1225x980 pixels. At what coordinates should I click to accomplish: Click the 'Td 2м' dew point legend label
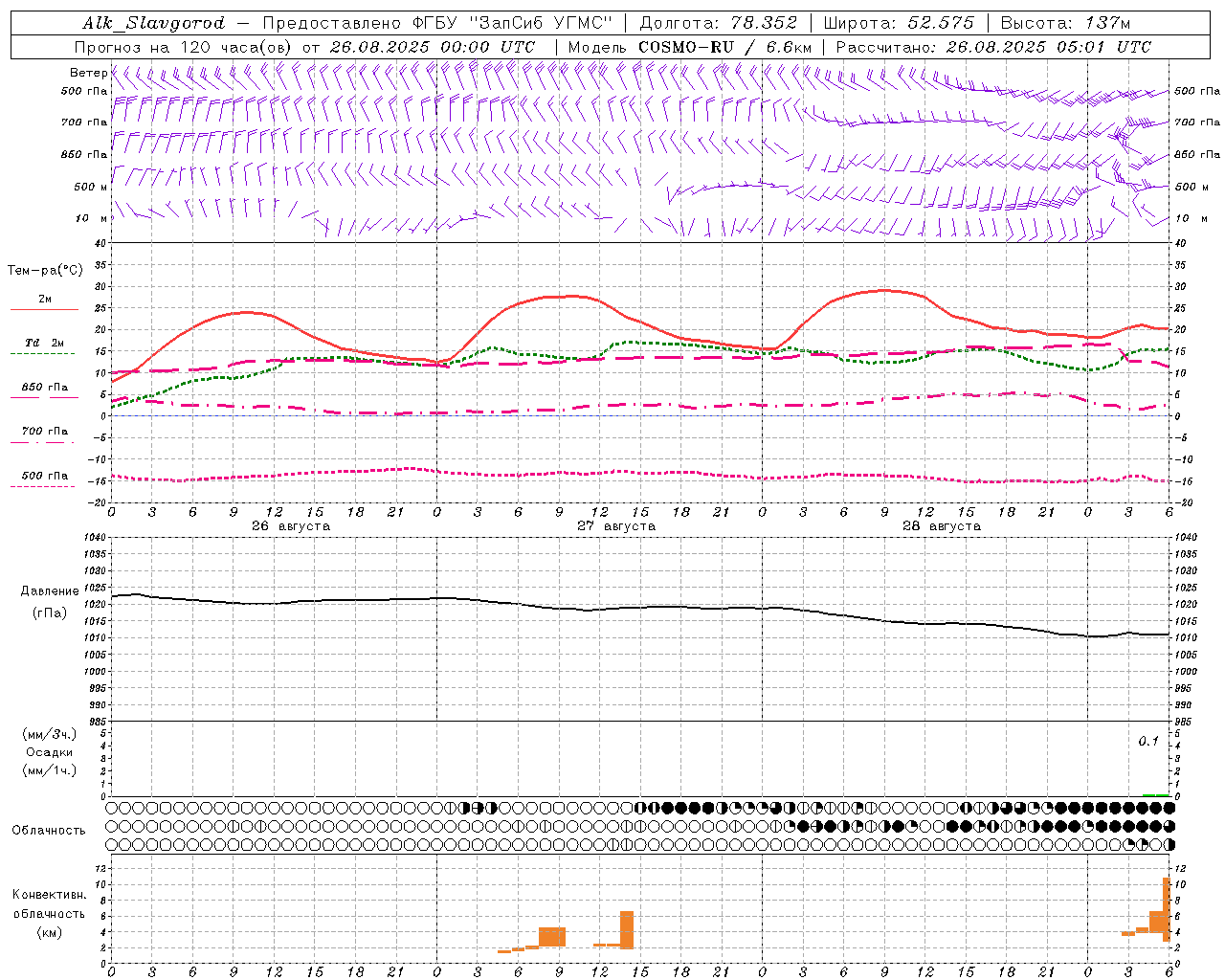click(x=44, y=343)
